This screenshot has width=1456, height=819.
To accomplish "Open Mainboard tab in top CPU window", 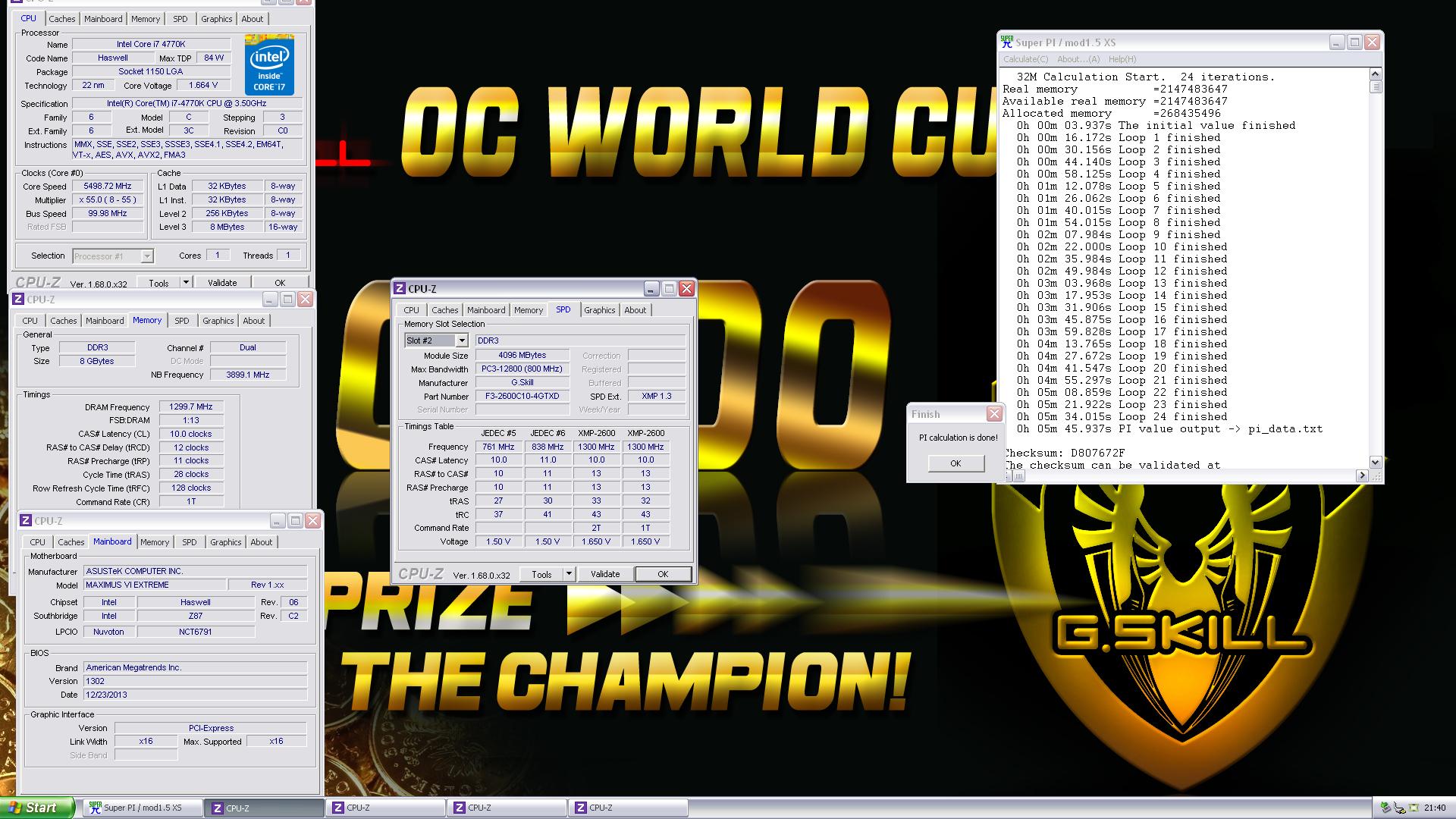I will [x=103, y=19].
